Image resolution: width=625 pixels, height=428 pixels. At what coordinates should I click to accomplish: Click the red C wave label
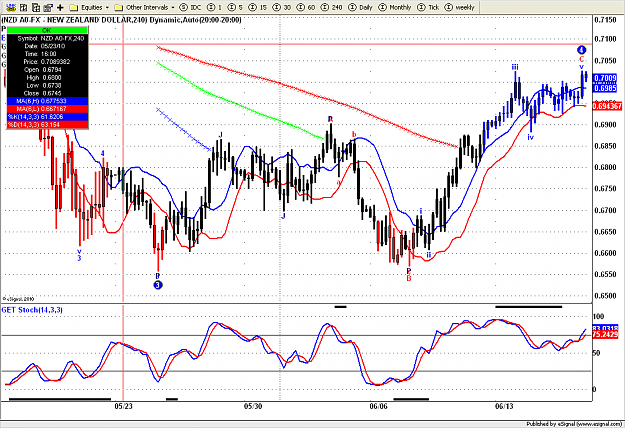(582, 60)
